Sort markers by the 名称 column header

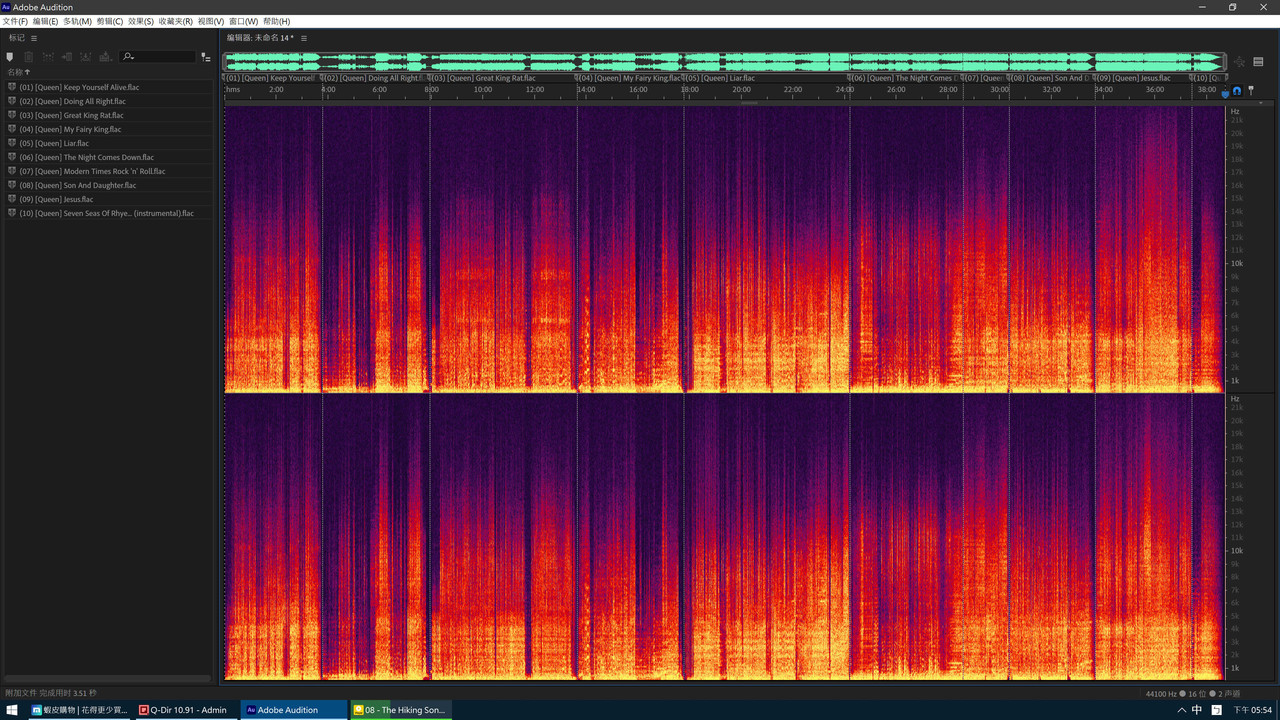[x=19, y=72]
